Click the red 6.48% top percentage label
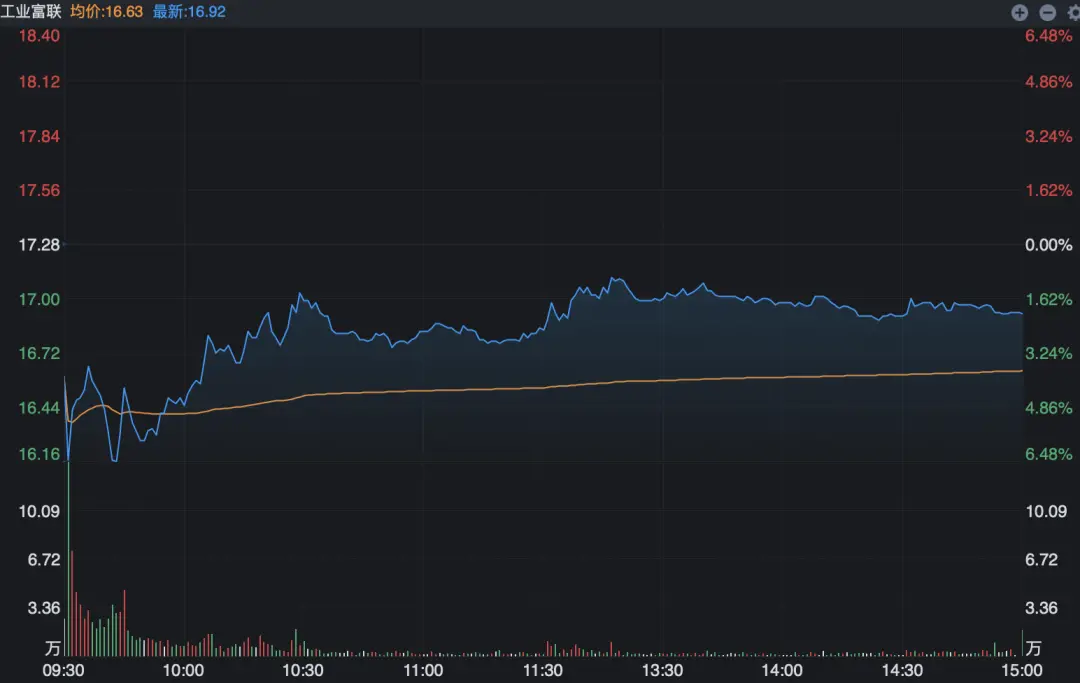The image size is (1080, 683). [1048, 36]
